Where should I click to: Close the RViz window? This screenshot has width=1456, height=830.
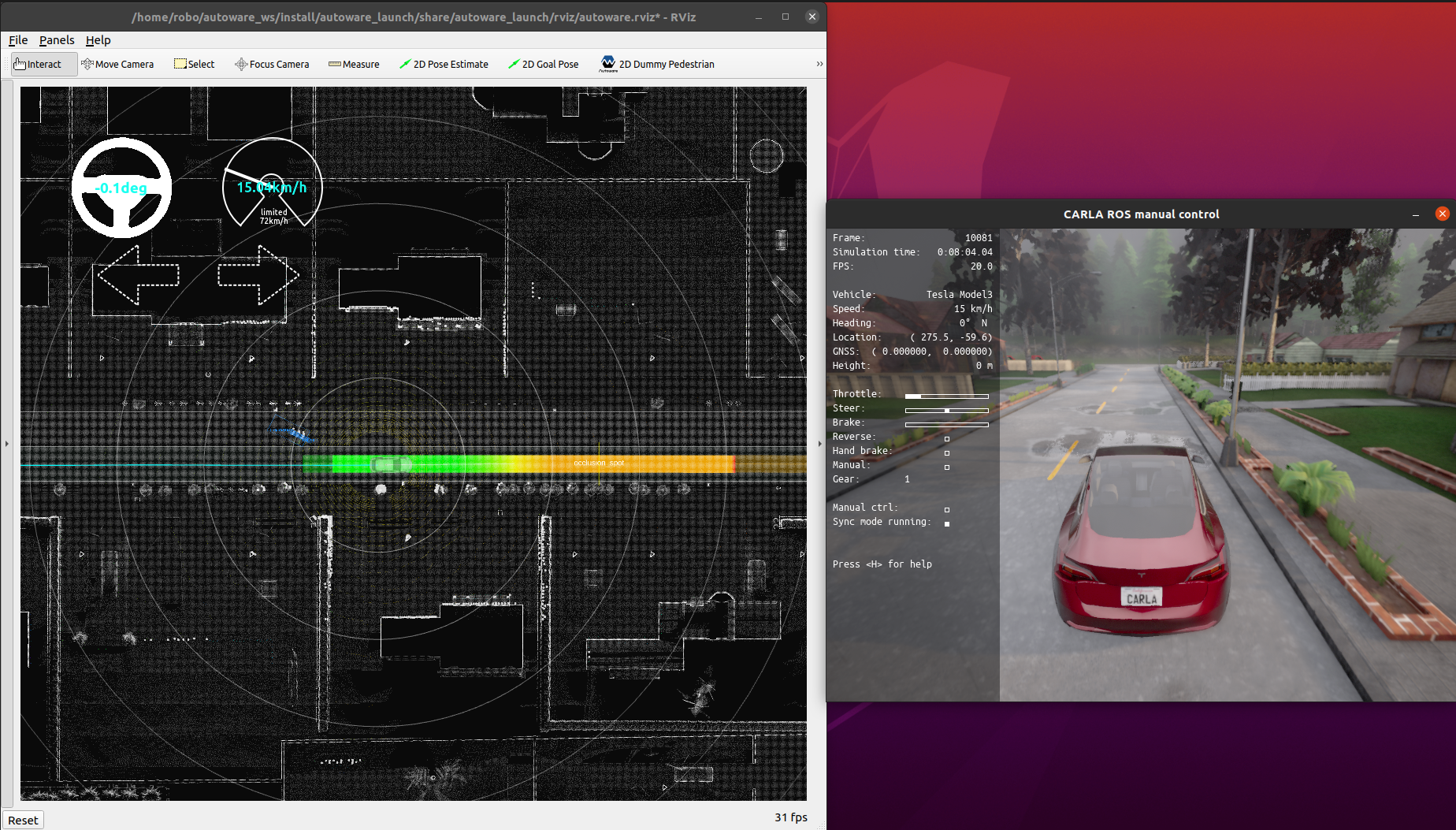812,17
